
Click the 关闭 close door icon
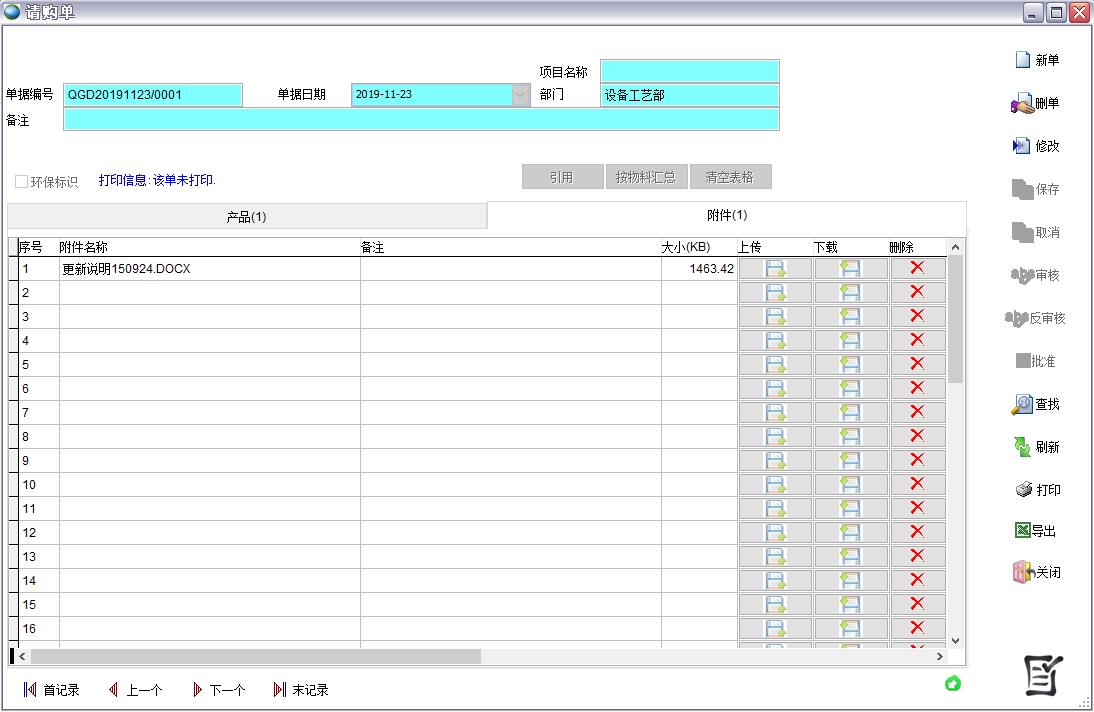(1022, 572)
